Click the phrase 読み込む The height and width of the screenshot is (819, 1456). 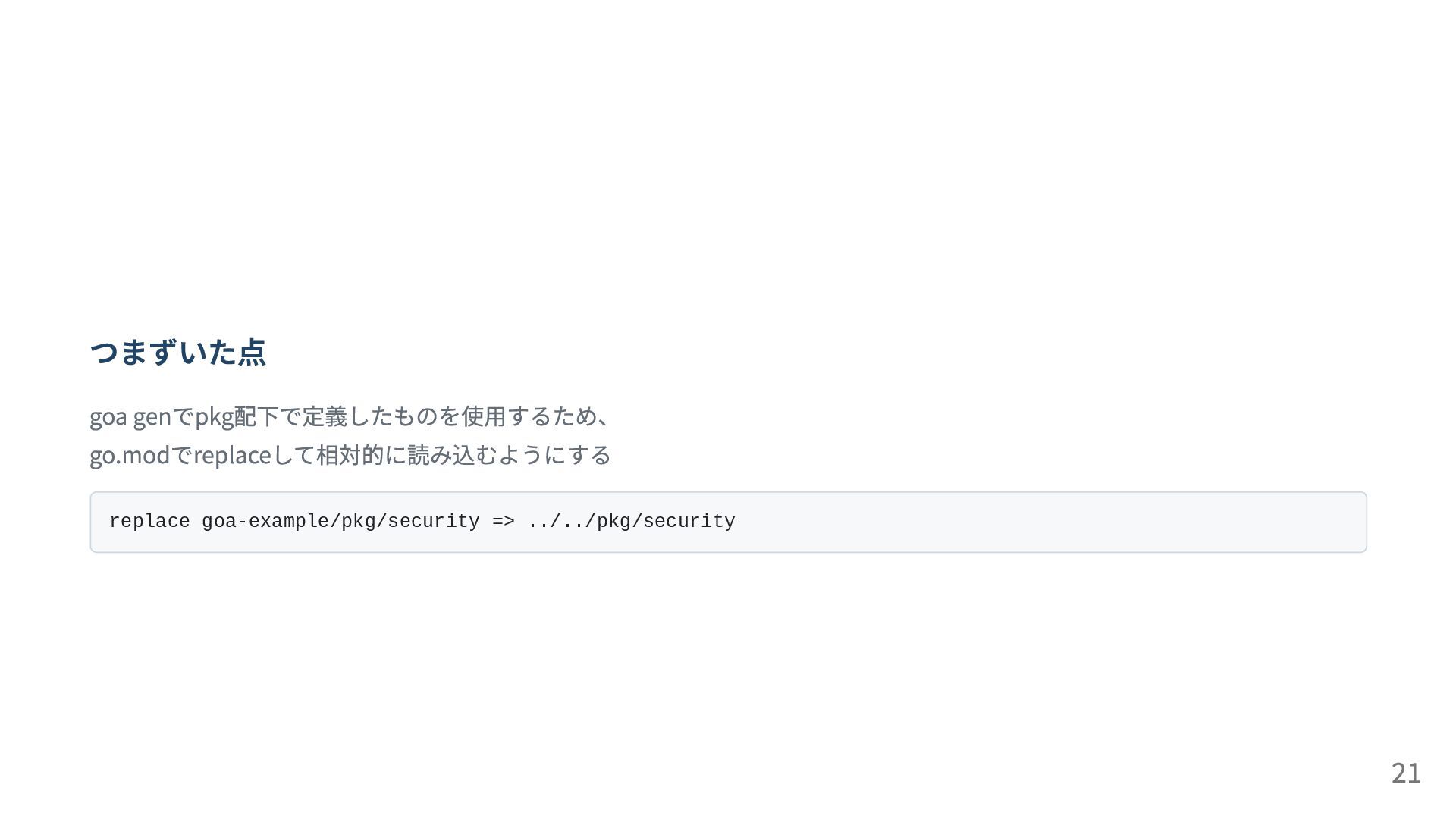tap(452, 455)
